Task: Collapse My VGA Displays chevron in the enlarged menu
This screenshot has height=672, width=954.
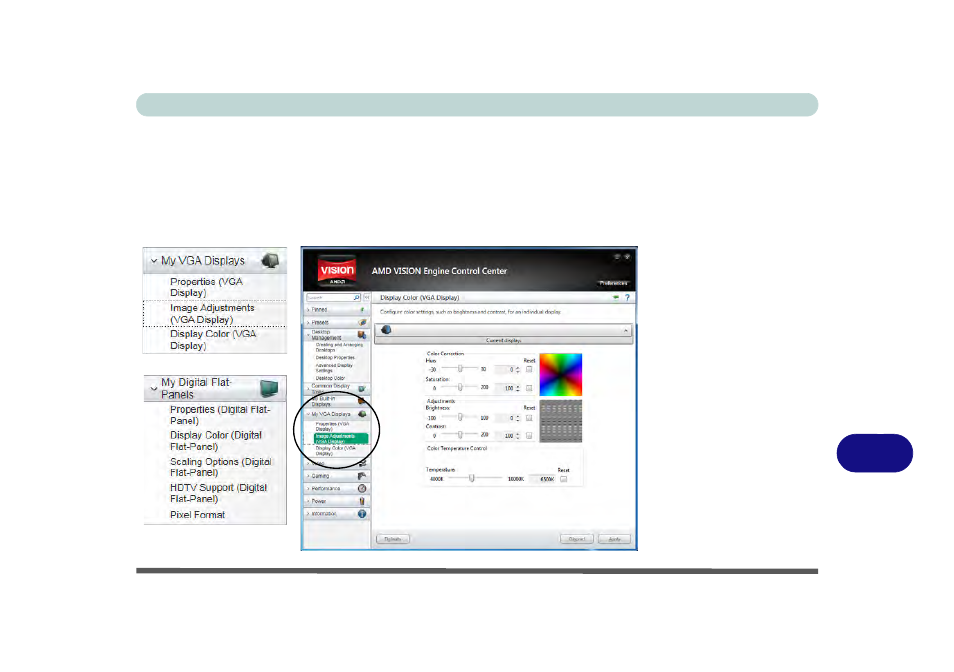Action: coord(154,261)
